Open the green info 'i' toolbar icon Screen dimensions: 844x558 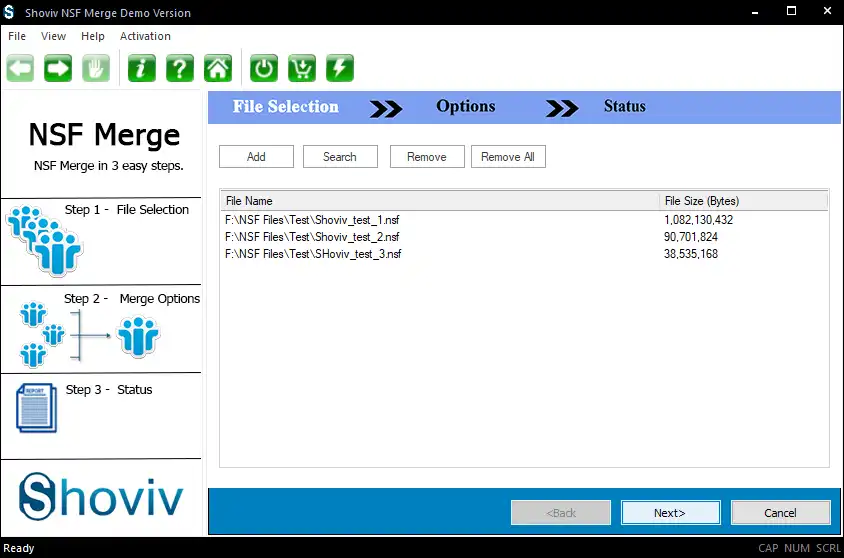(142, 68)
